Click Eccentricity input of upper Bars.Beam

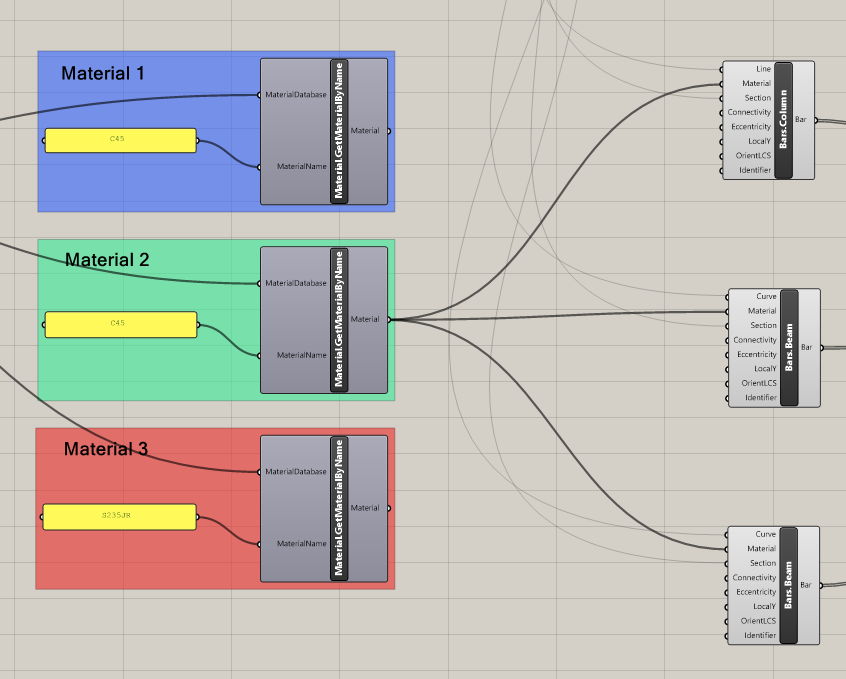click(757, 355)
